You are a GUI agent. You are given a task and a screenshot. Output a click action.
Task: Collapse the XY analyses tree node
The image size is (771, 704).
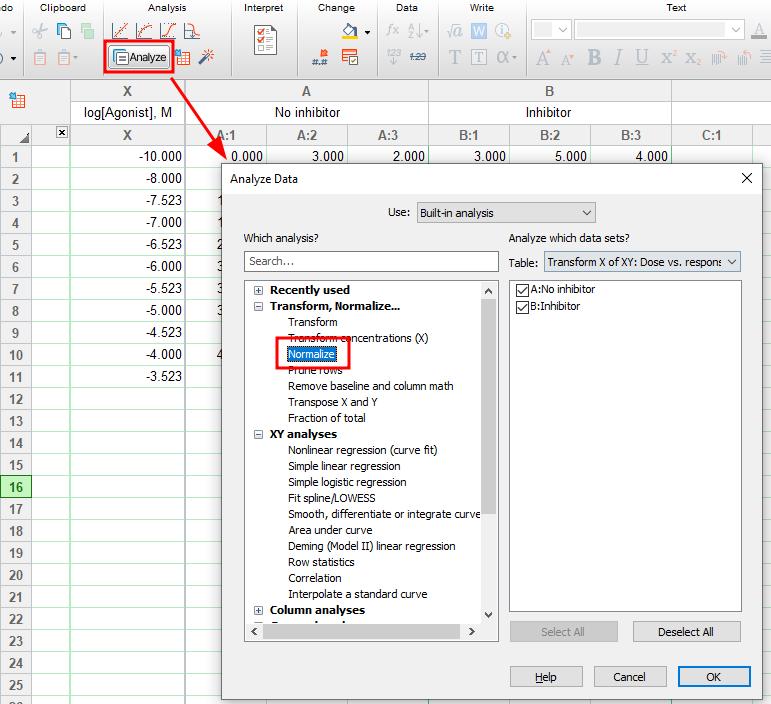click(258, 434)
